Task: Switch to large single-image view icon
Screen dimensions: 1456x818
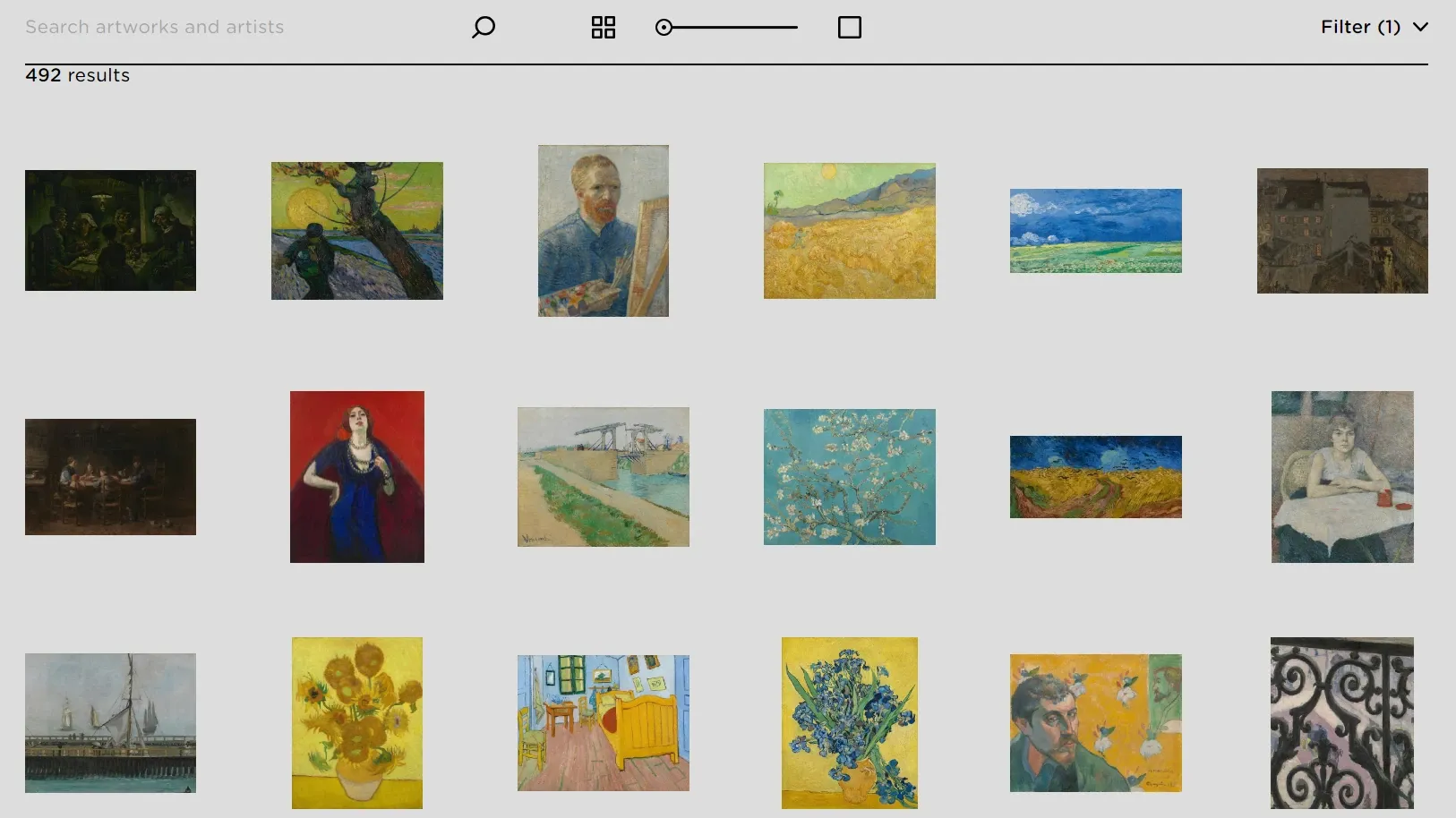Action: click(x=849, y=28)
